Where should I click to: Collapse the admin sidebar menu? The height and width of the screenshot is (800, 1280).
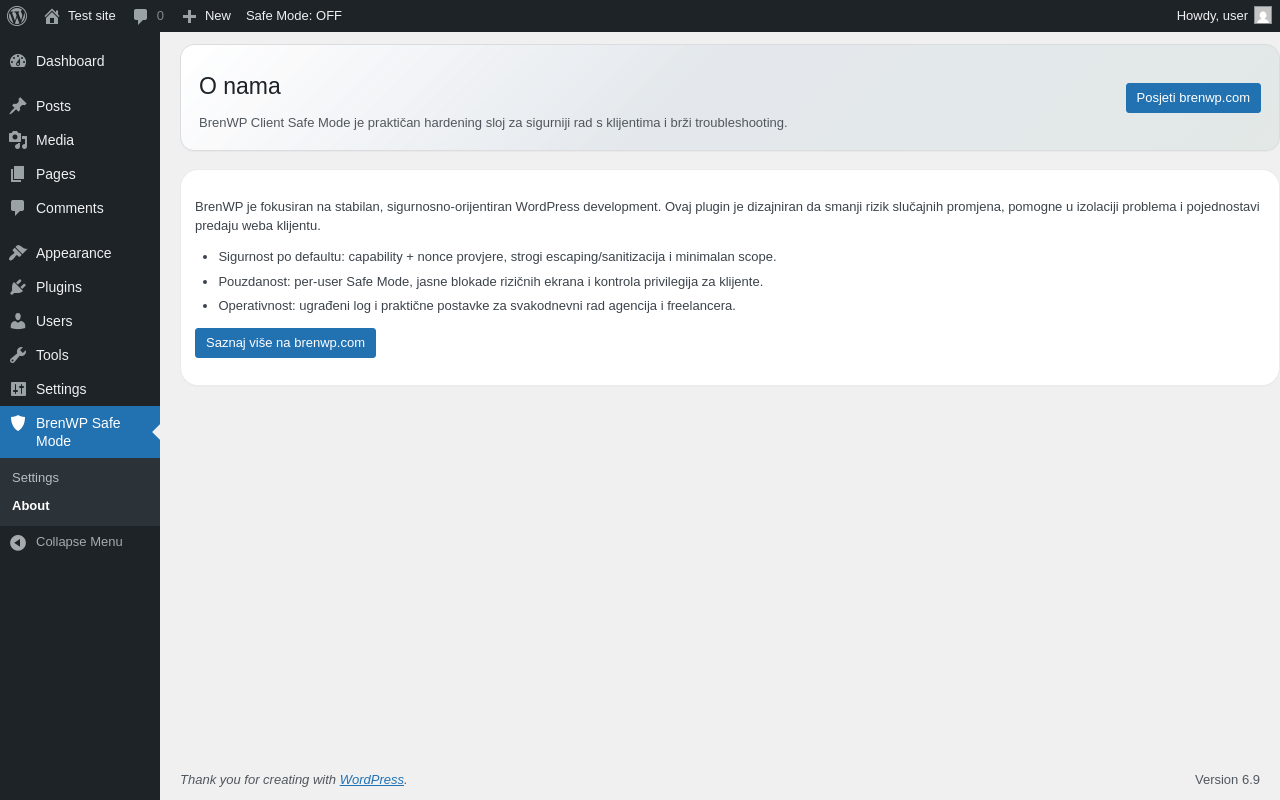[79, 542]
